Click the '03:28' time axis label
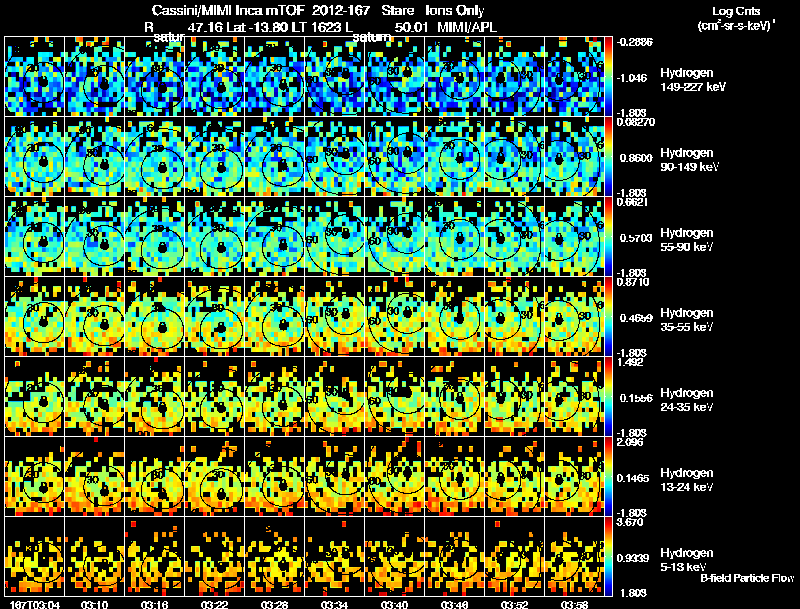The image size is (800, 609). pyautogui.click(x=274, y=605)
